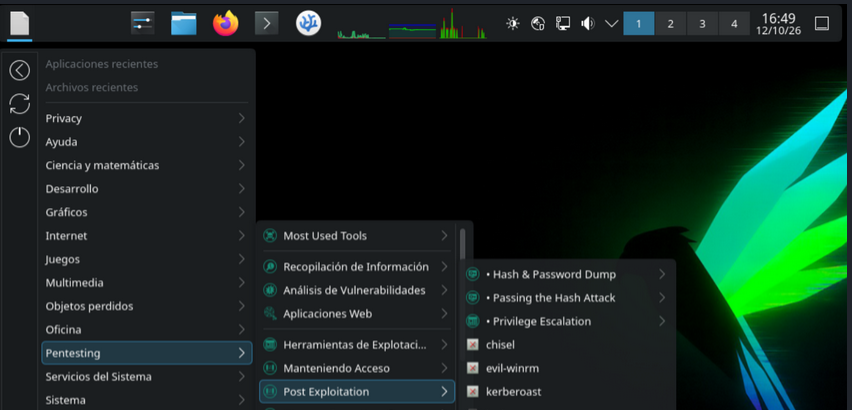Open the Oficina category
The height and width of the screenshot is (410, 852).
pyautogui.click(x=147, y=330)
